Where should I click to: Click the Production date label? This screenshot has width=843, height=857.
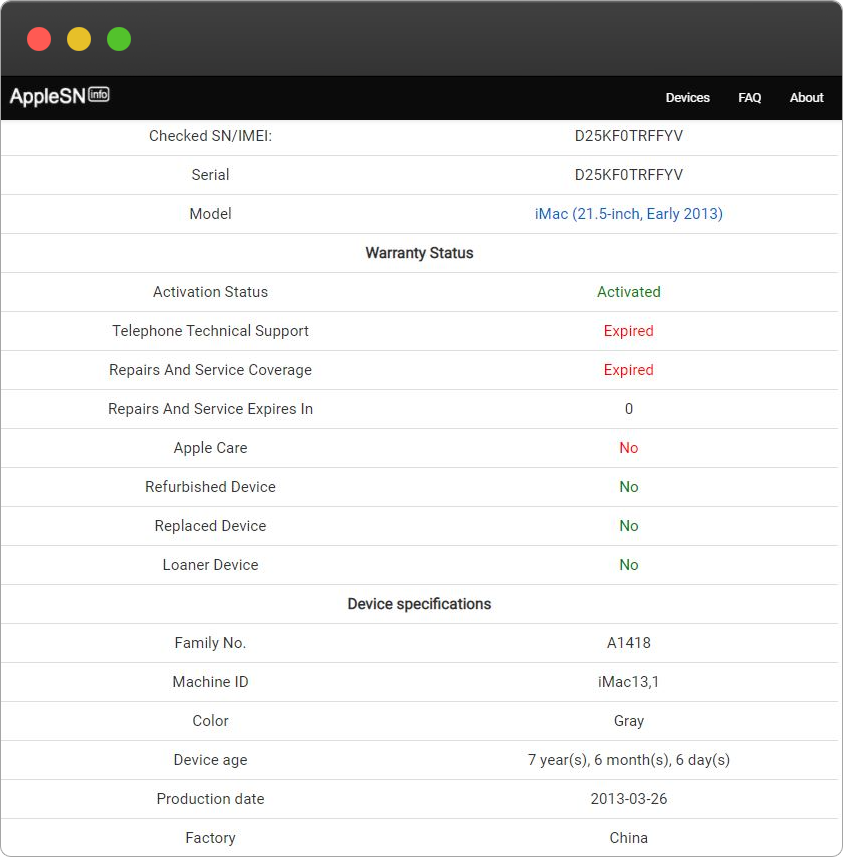click(x=210, y=799)
